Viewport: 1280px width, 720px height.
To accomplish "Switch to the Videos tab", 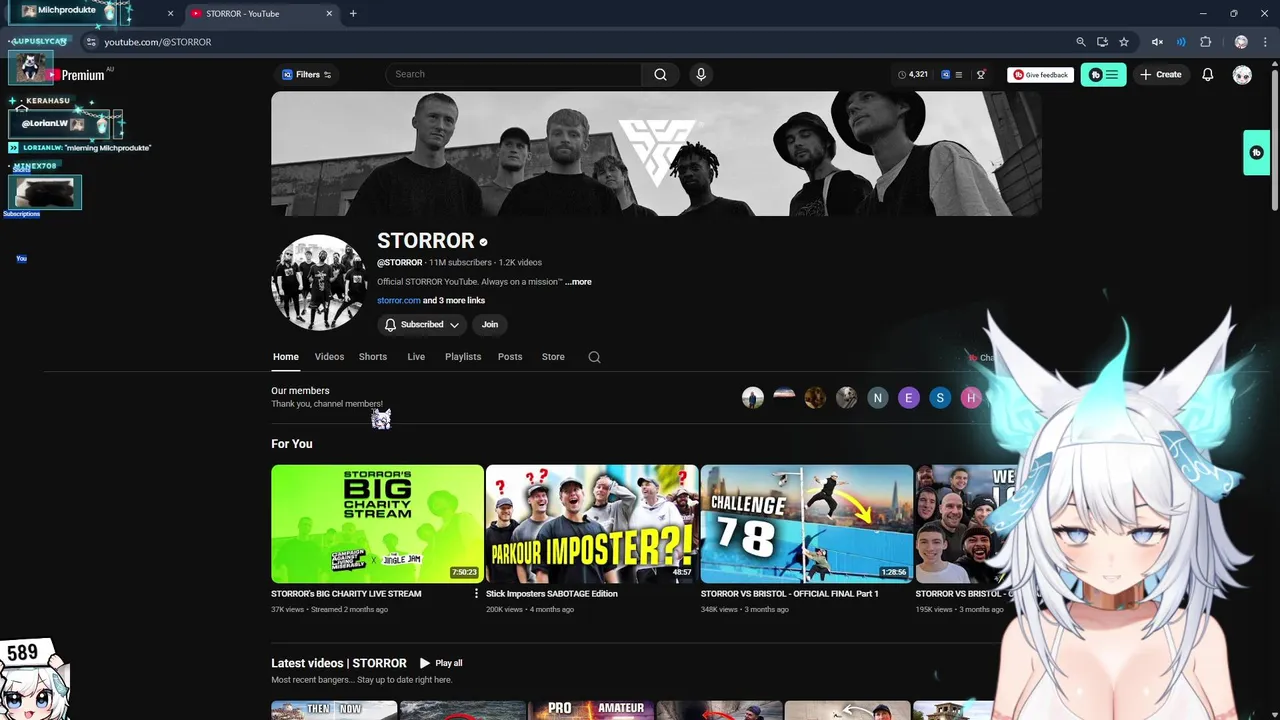I will [x=329, y=357].
